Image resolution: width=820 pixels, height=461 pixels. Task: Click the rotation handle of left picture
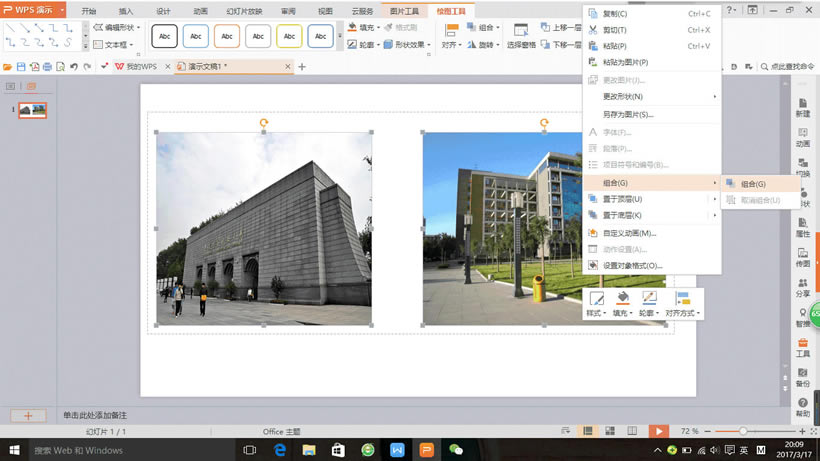pos(264,123)
